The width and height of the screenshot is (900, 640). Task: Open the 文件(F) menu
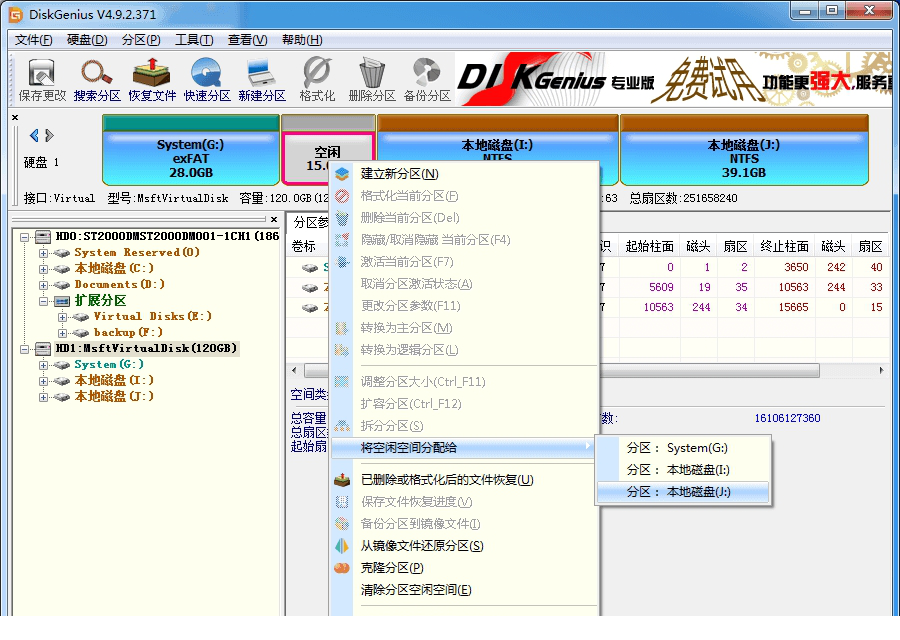pos(33,40)
